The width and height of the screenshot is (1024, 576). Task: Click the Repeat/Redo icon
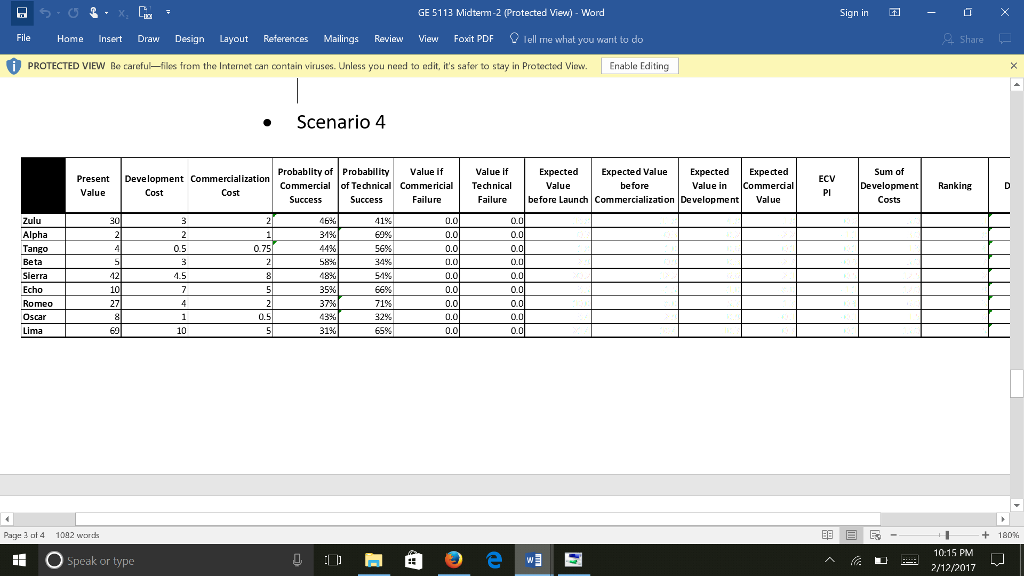(73, 13)
